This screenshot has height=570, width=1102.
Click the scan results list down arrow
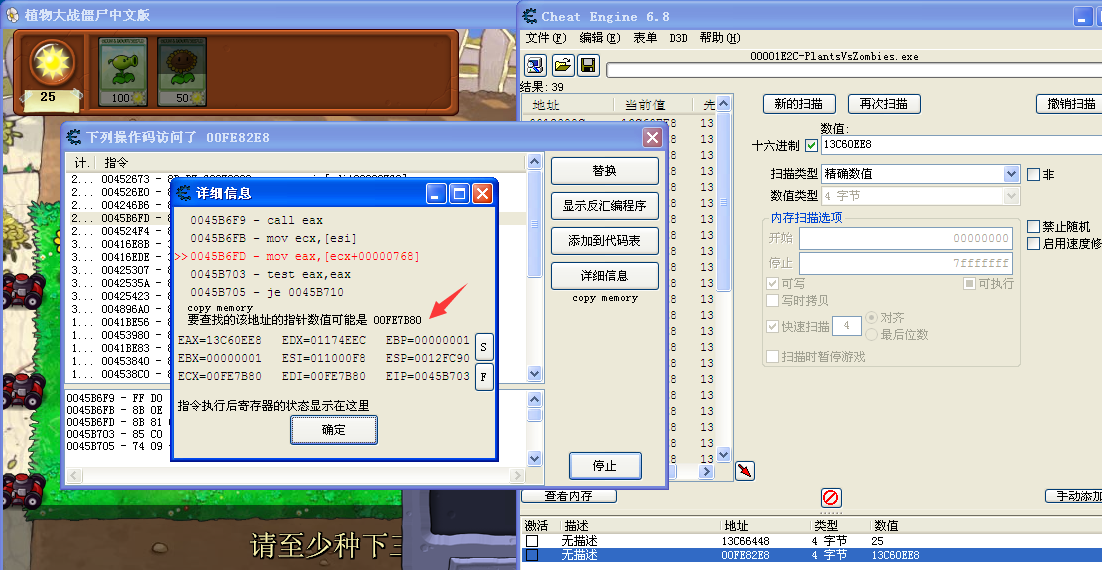pyautogui.click(x=724, y=454)
